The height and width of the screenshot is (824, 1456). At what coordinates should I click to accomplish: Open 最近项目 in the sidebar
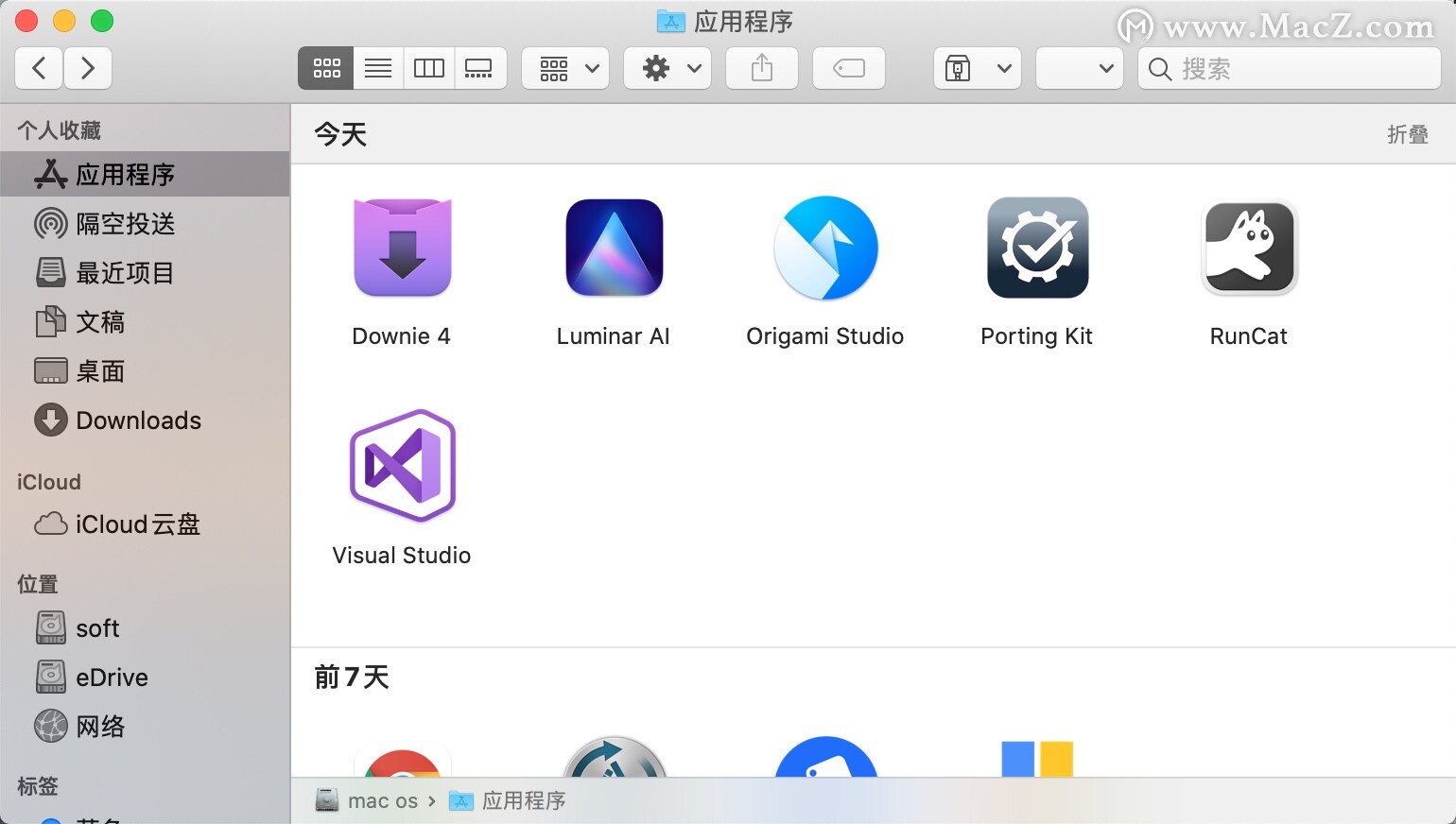(x=145, y=273)
